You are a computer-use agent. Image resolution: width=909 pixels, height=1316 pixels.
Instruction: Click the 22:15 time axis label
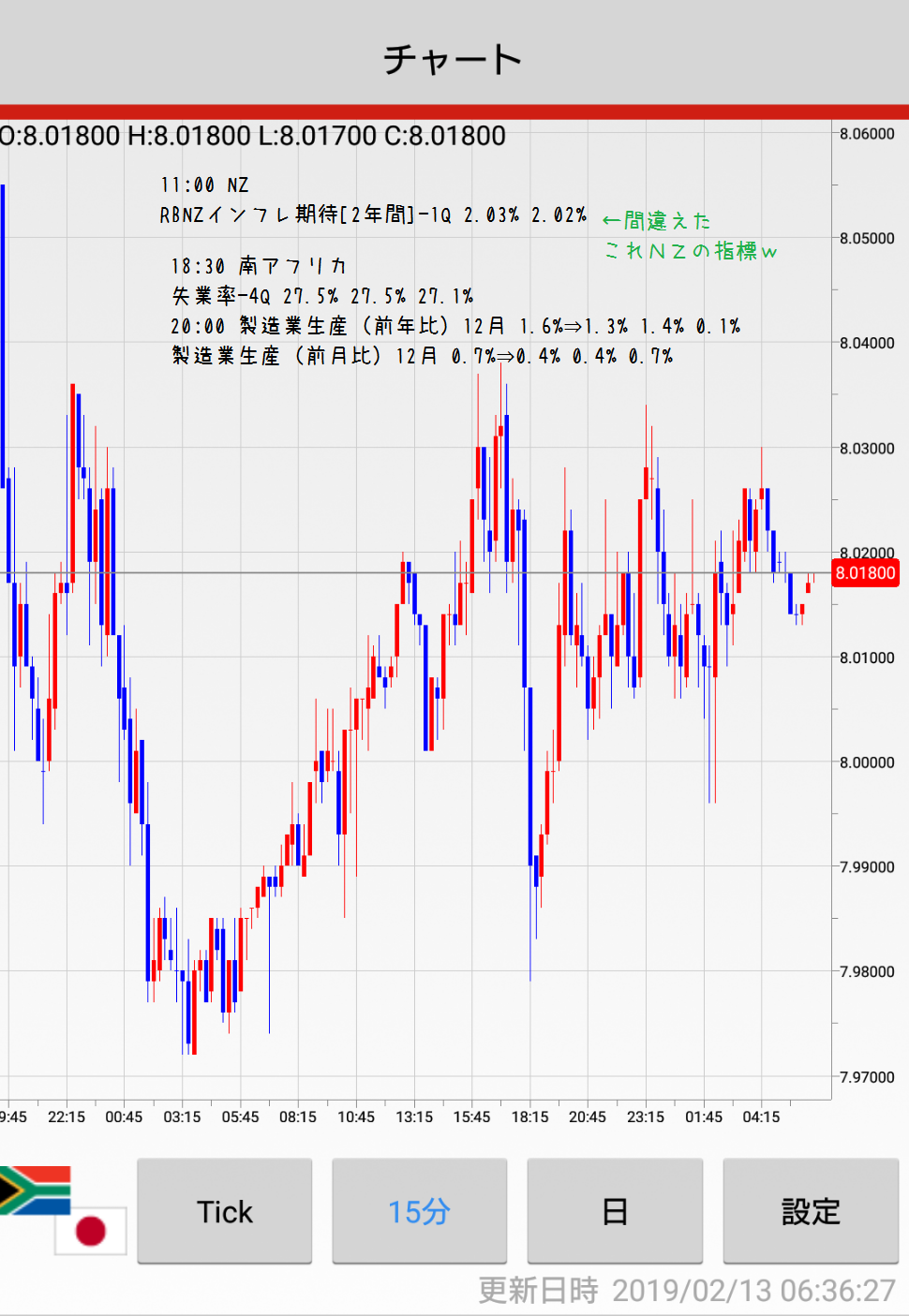click(67, 1116)
